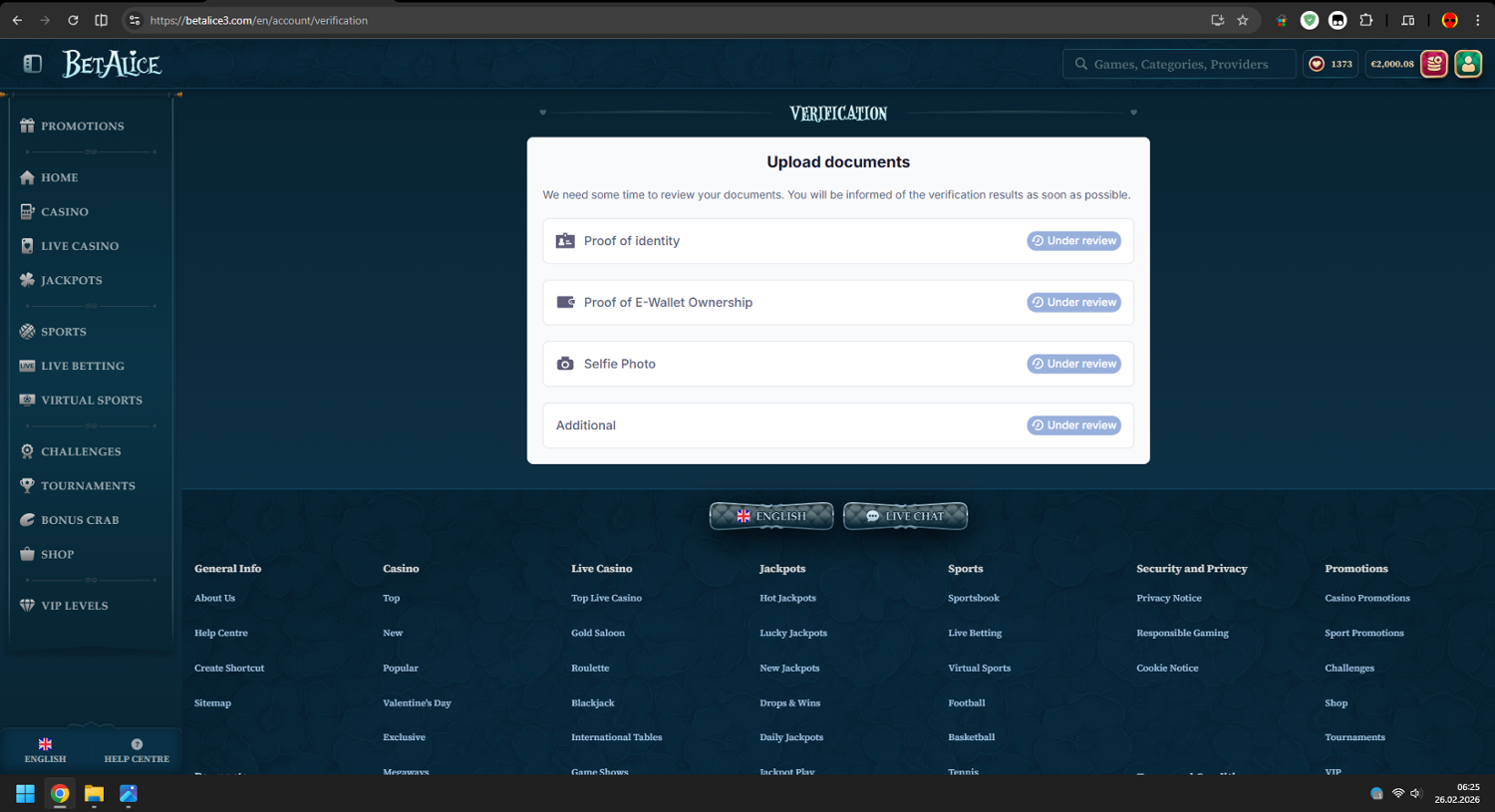The width and height of the screenshot is (1495, 812).
Task: Start a Live Chat session
Action: point(905,516)
